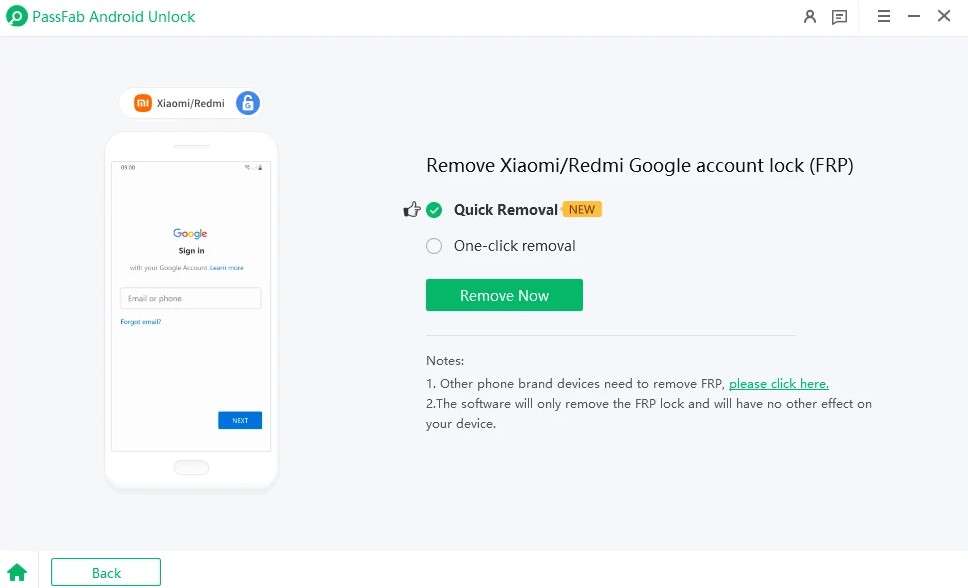Click the thumbs-up recommended icon
Image resolution: width=968 pixels, height=588 pixels.
(x=411, y=210)
